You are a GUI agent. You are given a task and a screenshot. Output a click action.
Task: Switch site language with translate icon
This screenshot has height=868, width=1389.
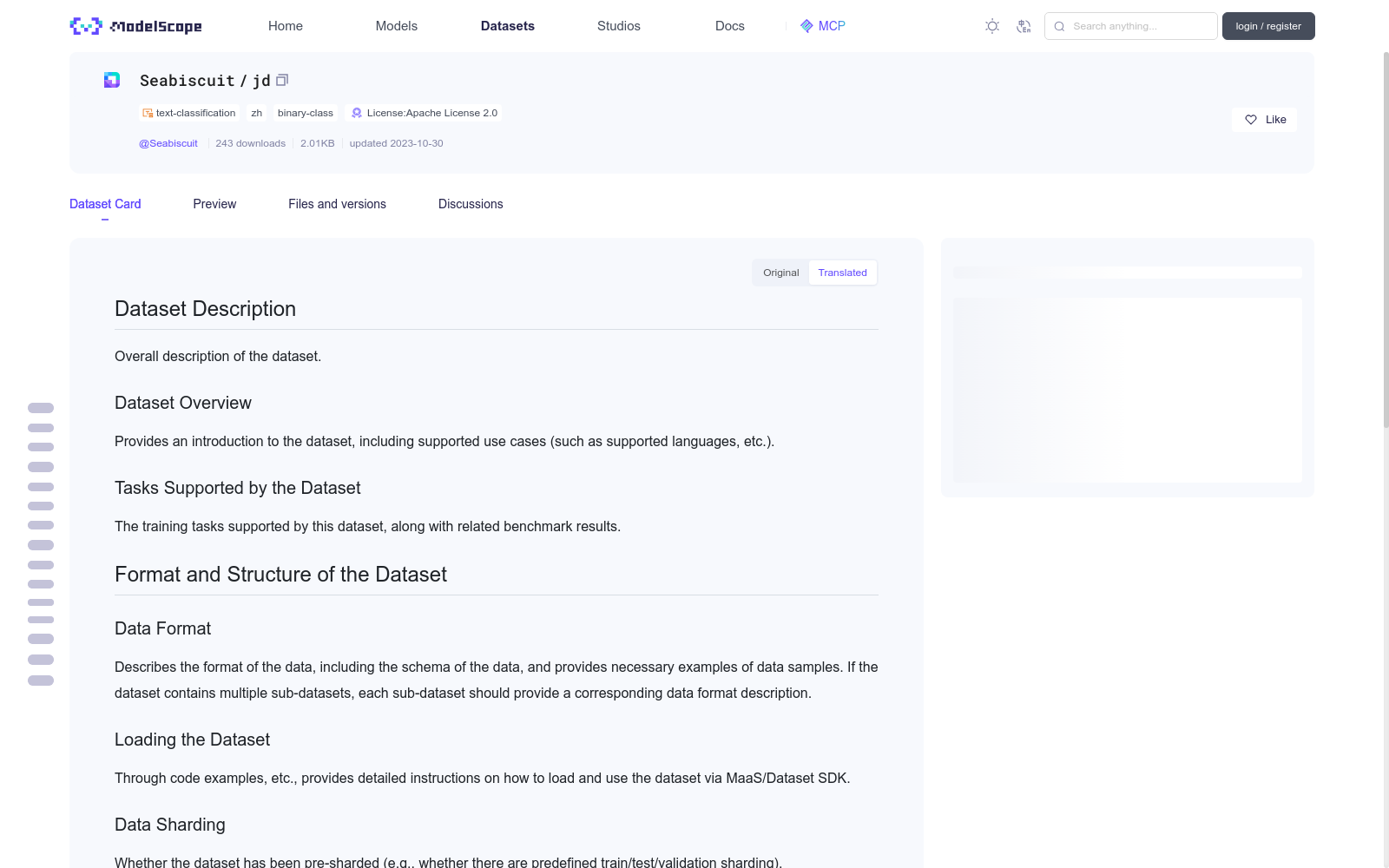coord(1024,26)
